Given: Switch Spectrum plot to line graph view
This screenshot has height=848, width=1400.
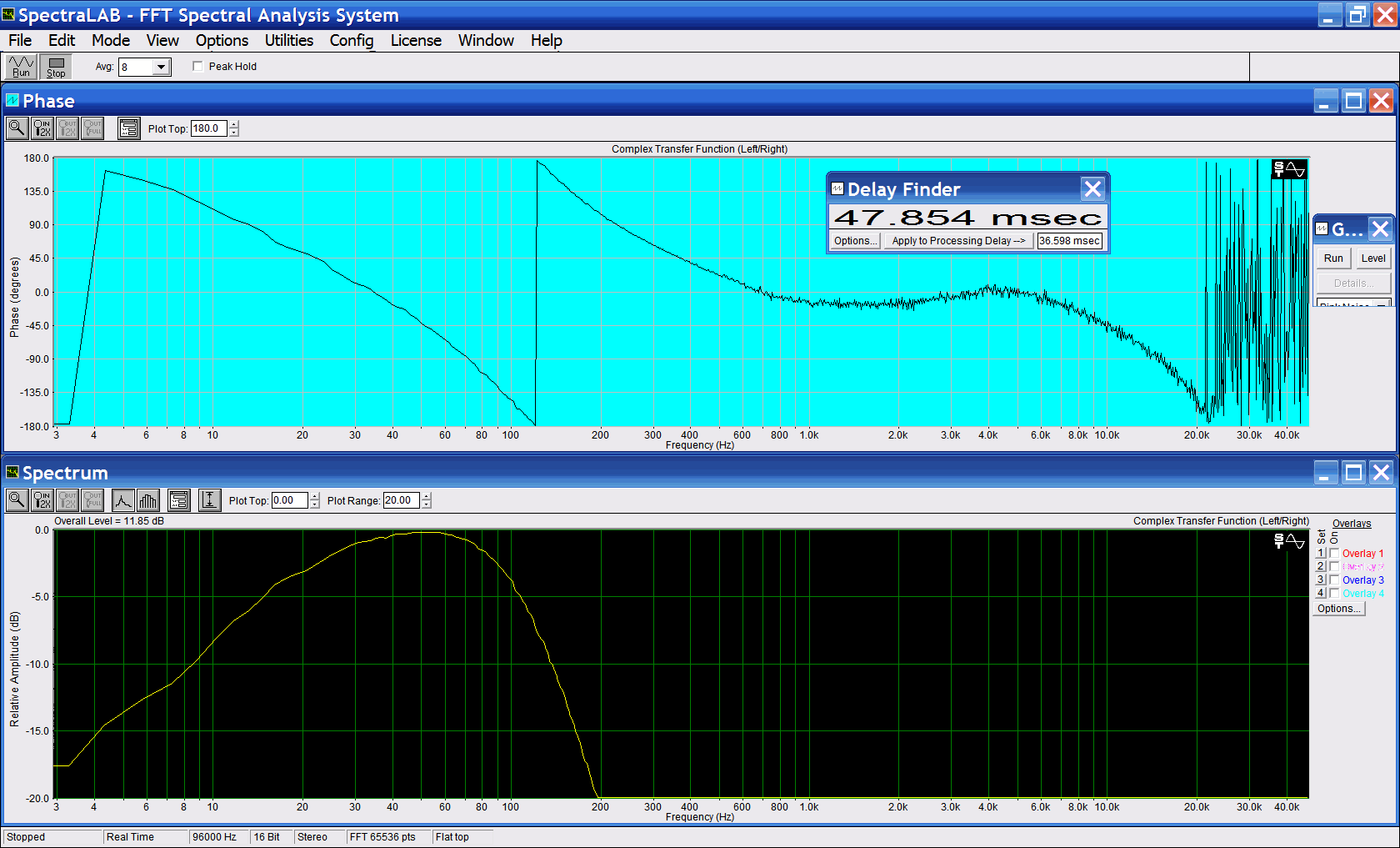Looking at the screenshot, I should pos(123,500).
